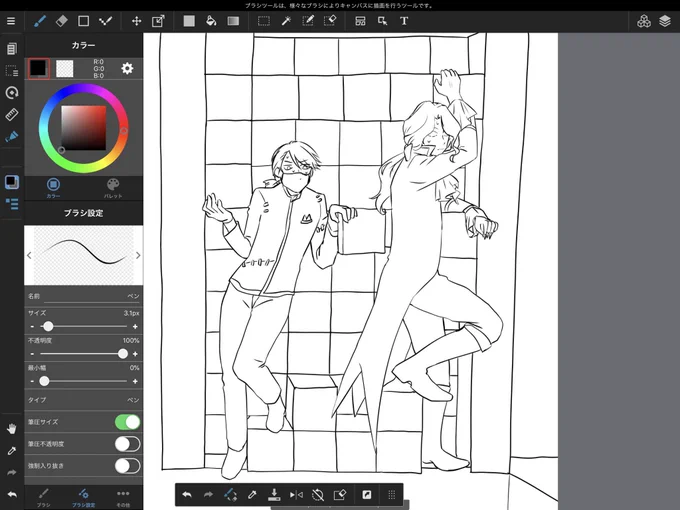The image size is (680, 510).
Task: Click the brush name field ペン
Action: point(83,297)
